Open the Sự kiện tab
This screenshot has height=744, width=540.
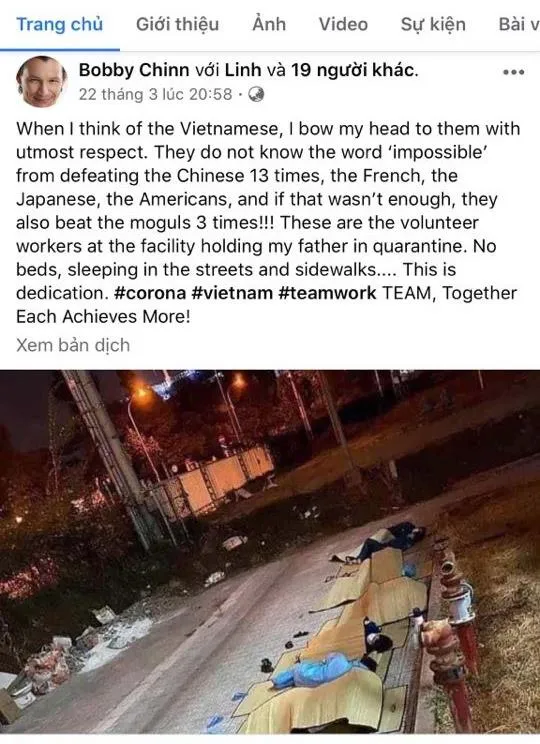(x=433, y=25)
